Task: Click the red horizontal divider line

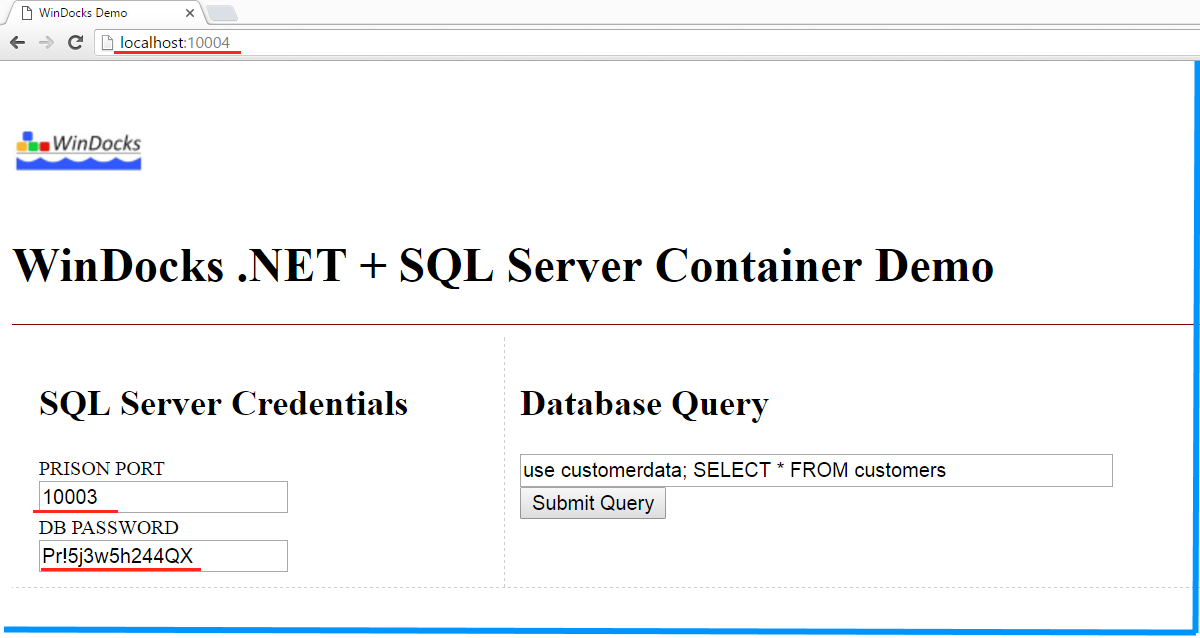Action: point(600,324)
